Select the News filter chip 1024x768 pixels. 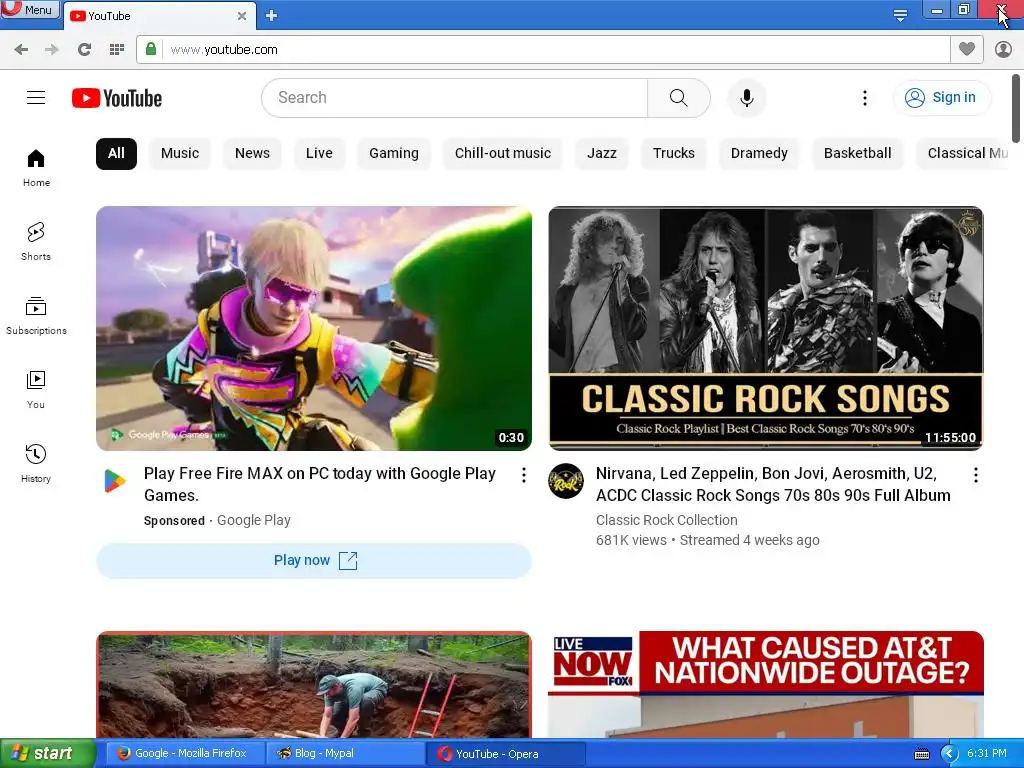[x=252, y=153]
